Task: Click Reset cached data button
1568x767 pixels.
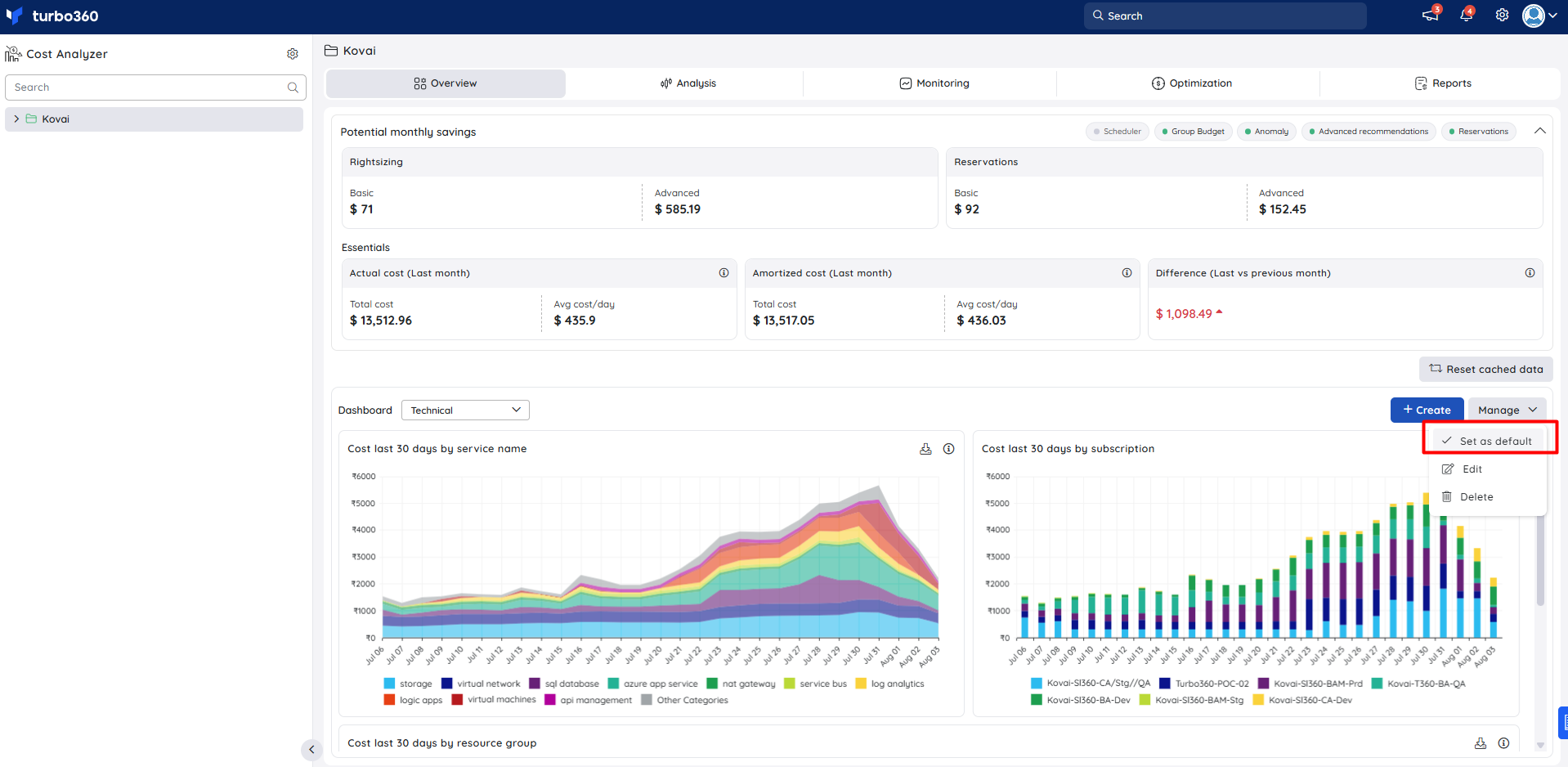Action: pos(1485,369)
